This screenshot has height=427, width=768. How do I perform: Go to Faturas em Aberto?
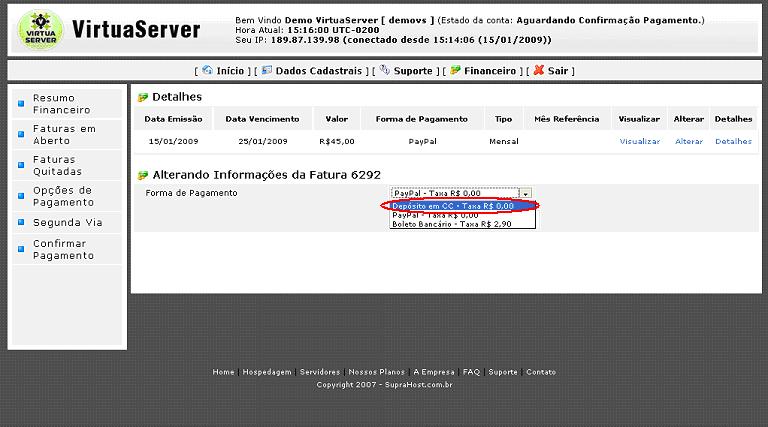pyautogui.click(x=64, y=134)
